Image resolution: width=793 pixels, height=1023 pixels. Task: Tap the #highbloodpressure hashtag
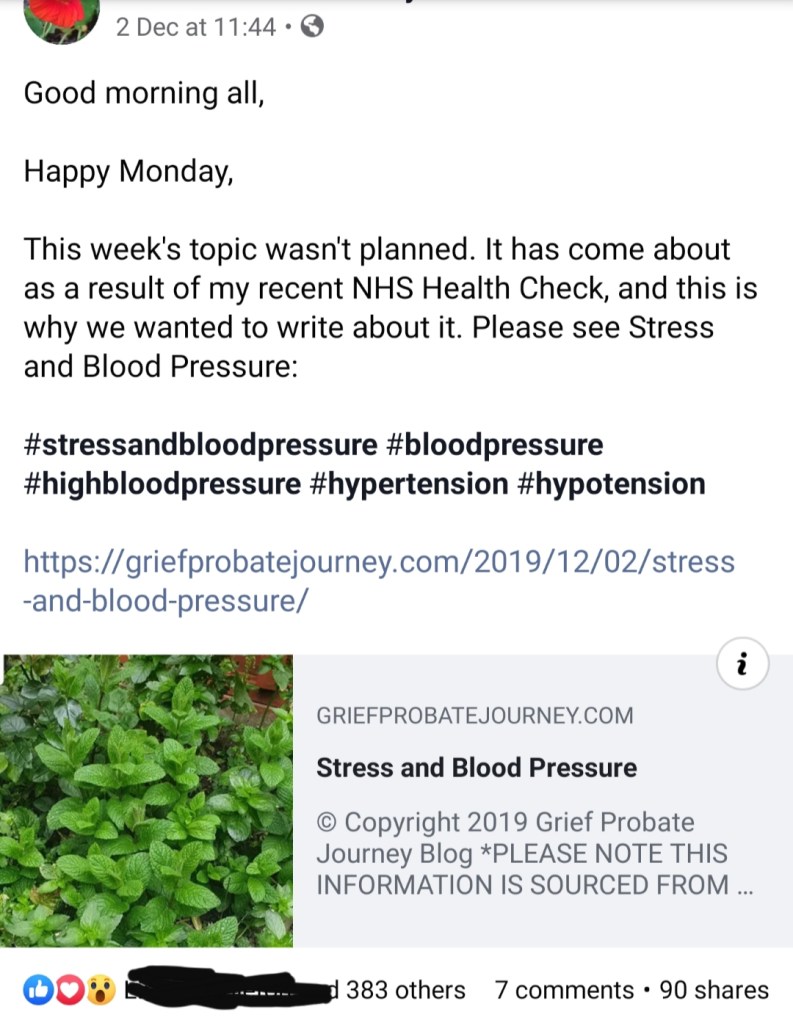pos(162,484)
